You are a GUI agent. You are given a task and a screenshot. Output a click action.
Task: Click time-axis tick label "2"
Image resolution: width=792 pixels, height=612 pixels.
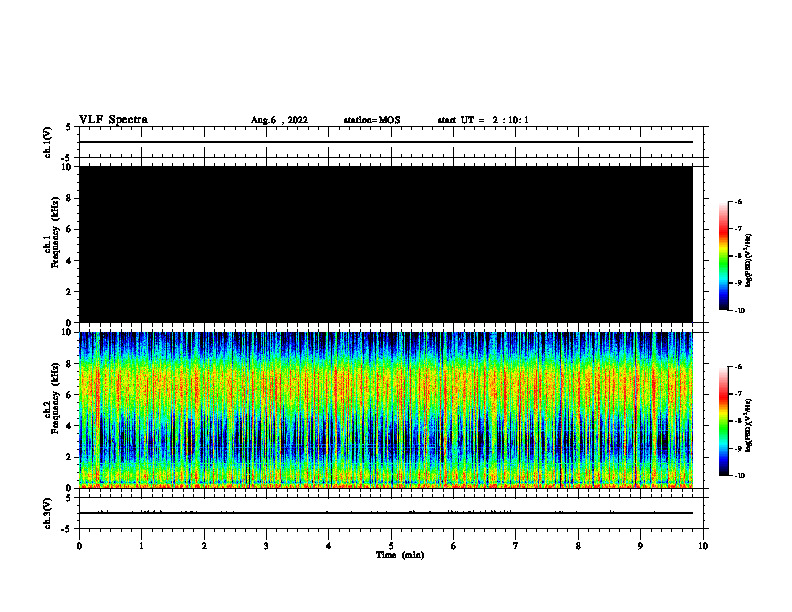pos(204,546)
